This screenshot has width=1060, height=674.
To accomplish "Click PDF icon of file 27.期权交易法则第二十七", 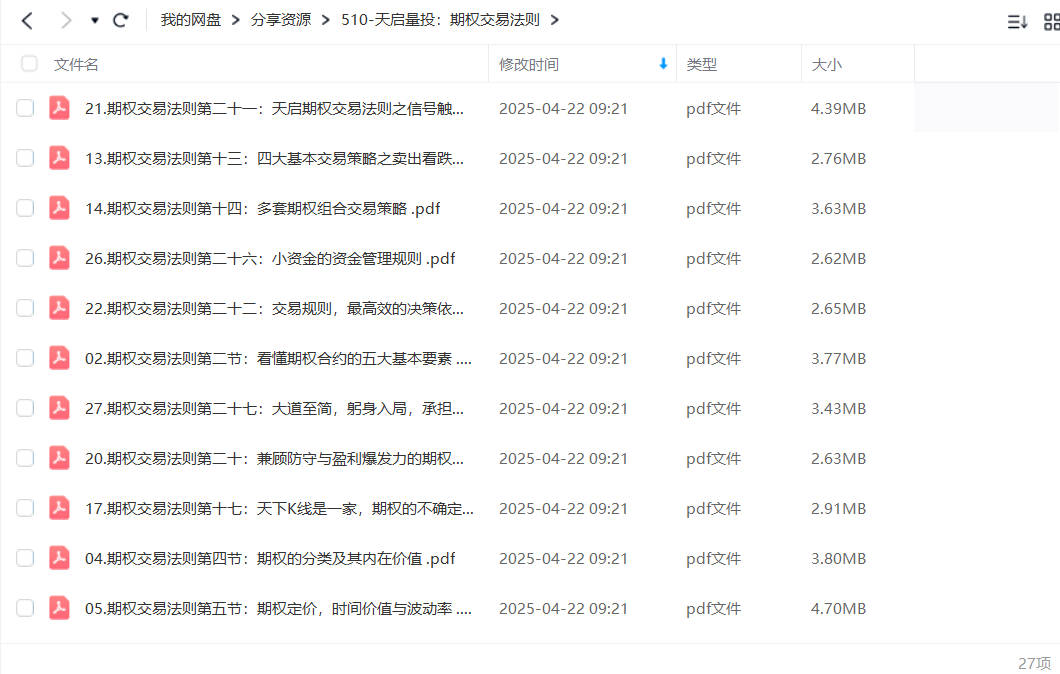I will pos(59,408).
